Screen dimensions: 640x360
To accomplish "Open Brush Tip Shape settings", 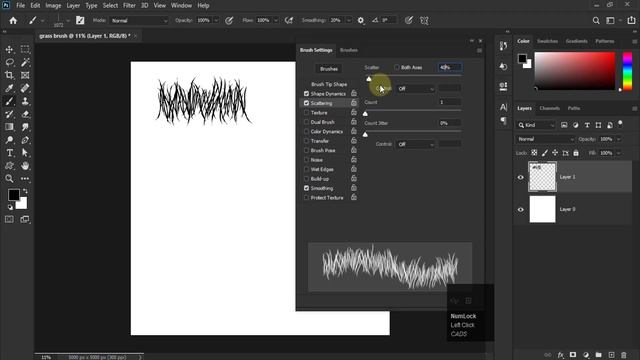I will (329, 84).
